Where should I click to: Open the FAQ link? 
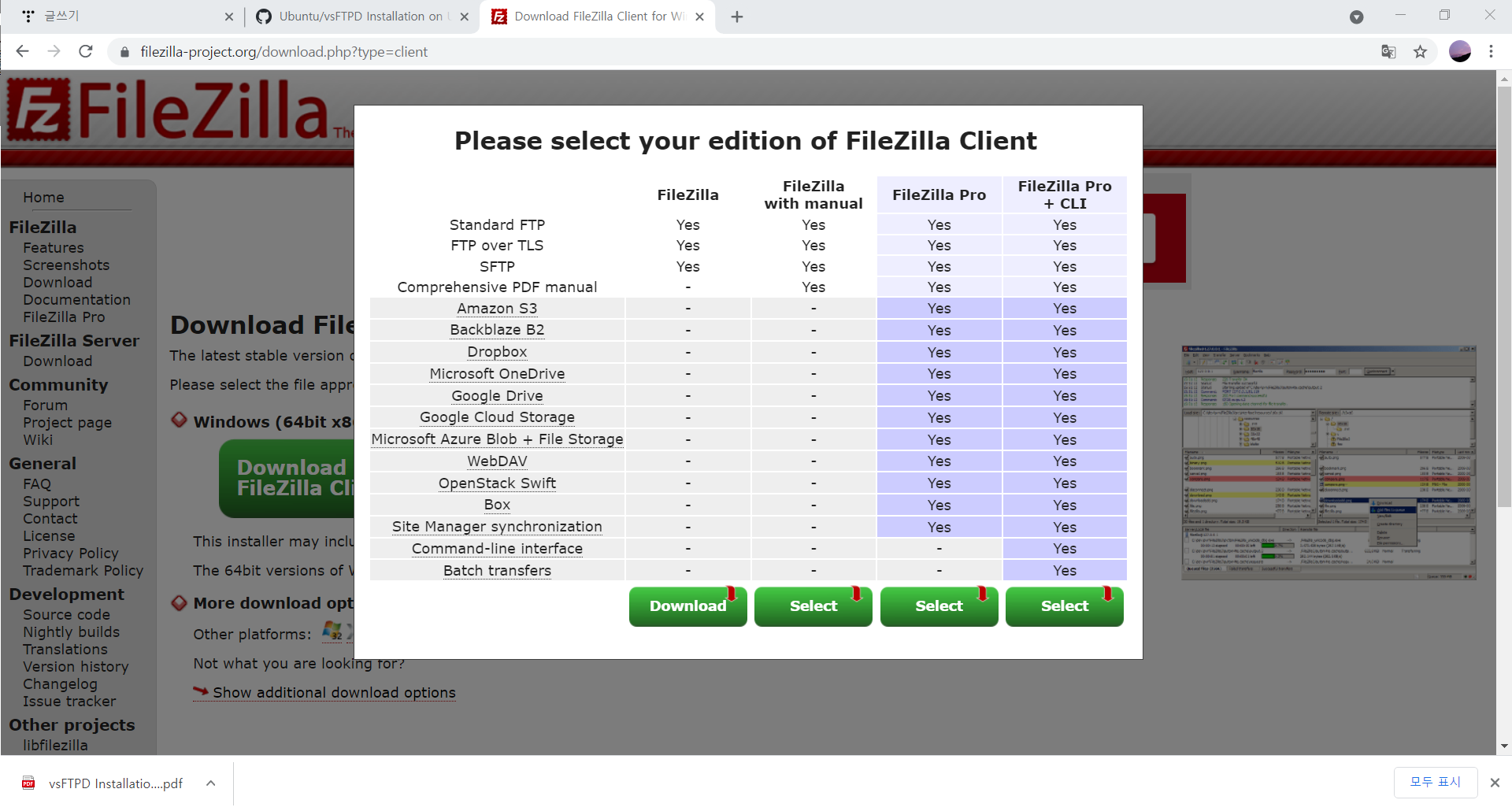(37, 484)
